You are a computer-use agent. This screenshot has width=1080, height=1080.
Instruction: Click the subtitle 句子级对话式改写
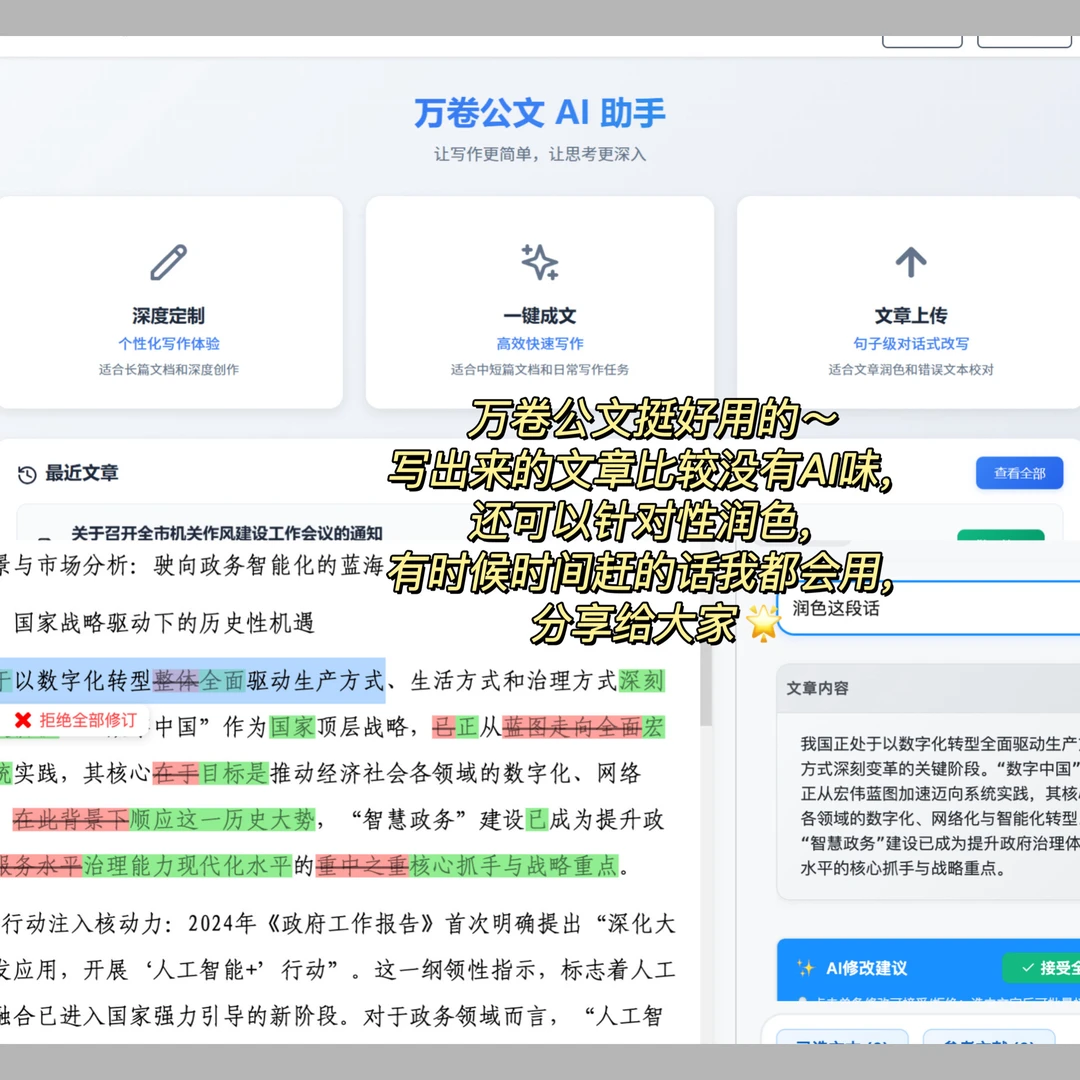pyautogui.click(x=911, y=343)
